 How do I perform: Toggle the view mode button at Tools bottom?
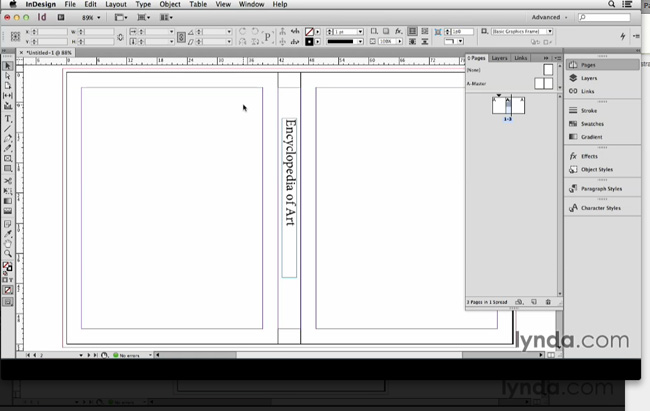click(8, 302)
